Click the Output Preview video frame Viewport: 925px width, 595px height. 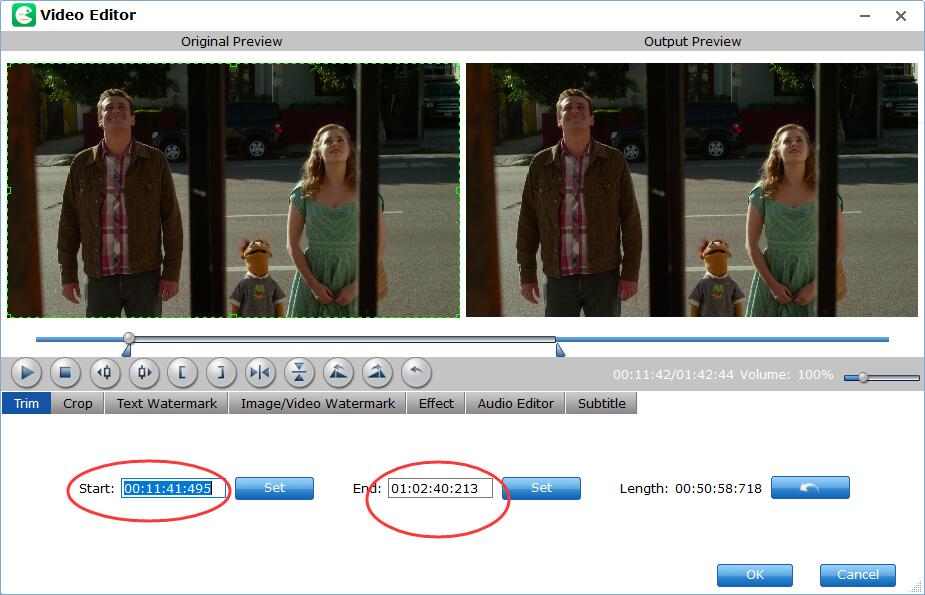click(692, 190)
